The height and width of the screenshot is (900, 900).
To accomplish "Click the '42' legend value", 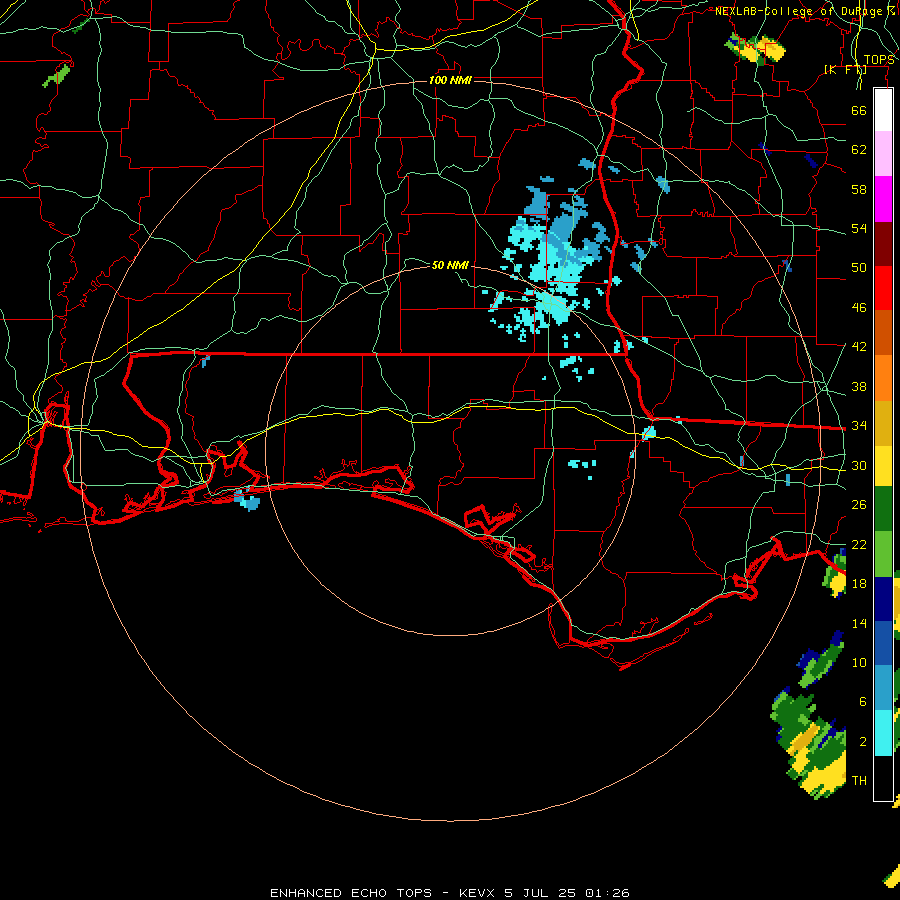I will (x=859, y=346).
